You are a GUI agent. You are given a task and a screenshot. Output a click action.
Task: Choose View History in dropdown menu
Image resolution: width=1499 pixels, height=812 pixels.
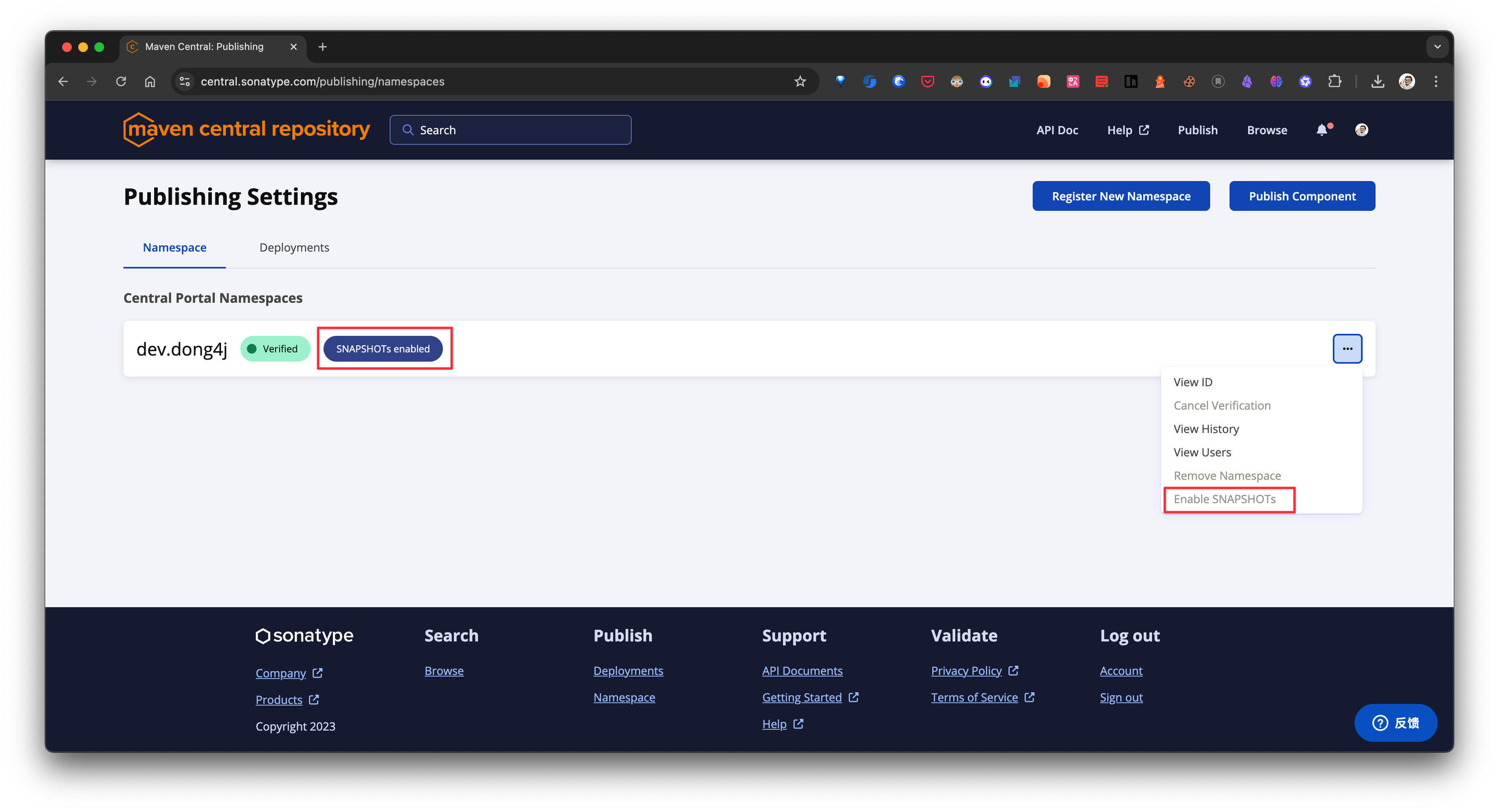1261,429
